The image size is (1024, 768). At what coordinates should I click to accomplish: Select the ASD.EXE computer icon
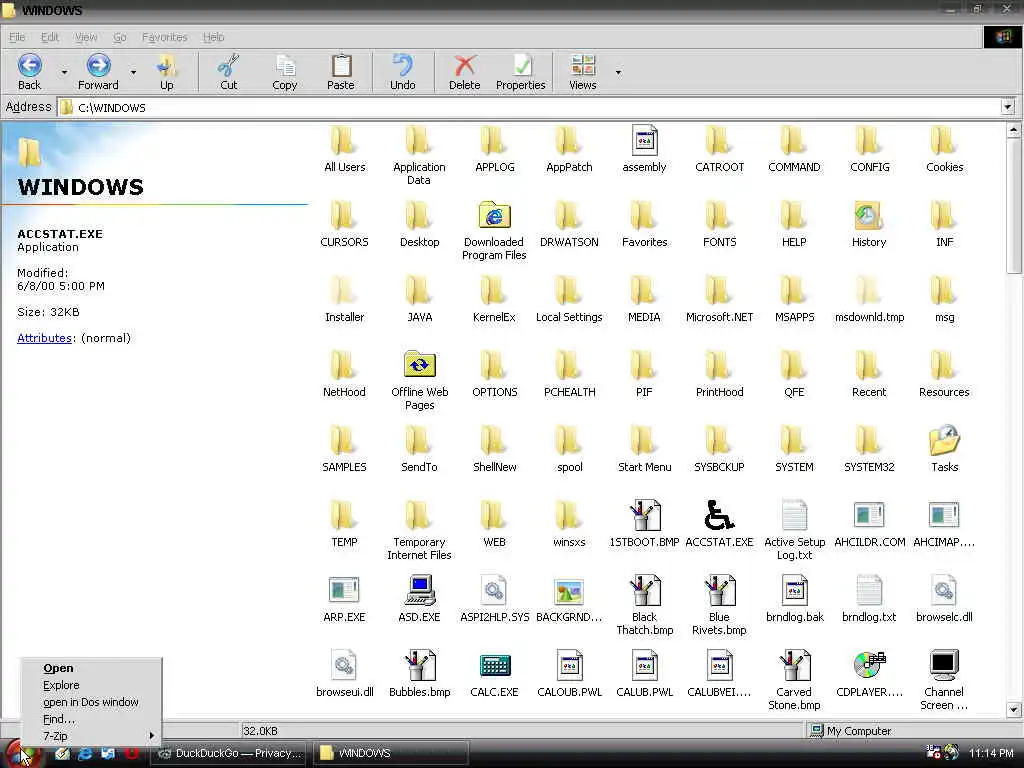pos(419,590)
